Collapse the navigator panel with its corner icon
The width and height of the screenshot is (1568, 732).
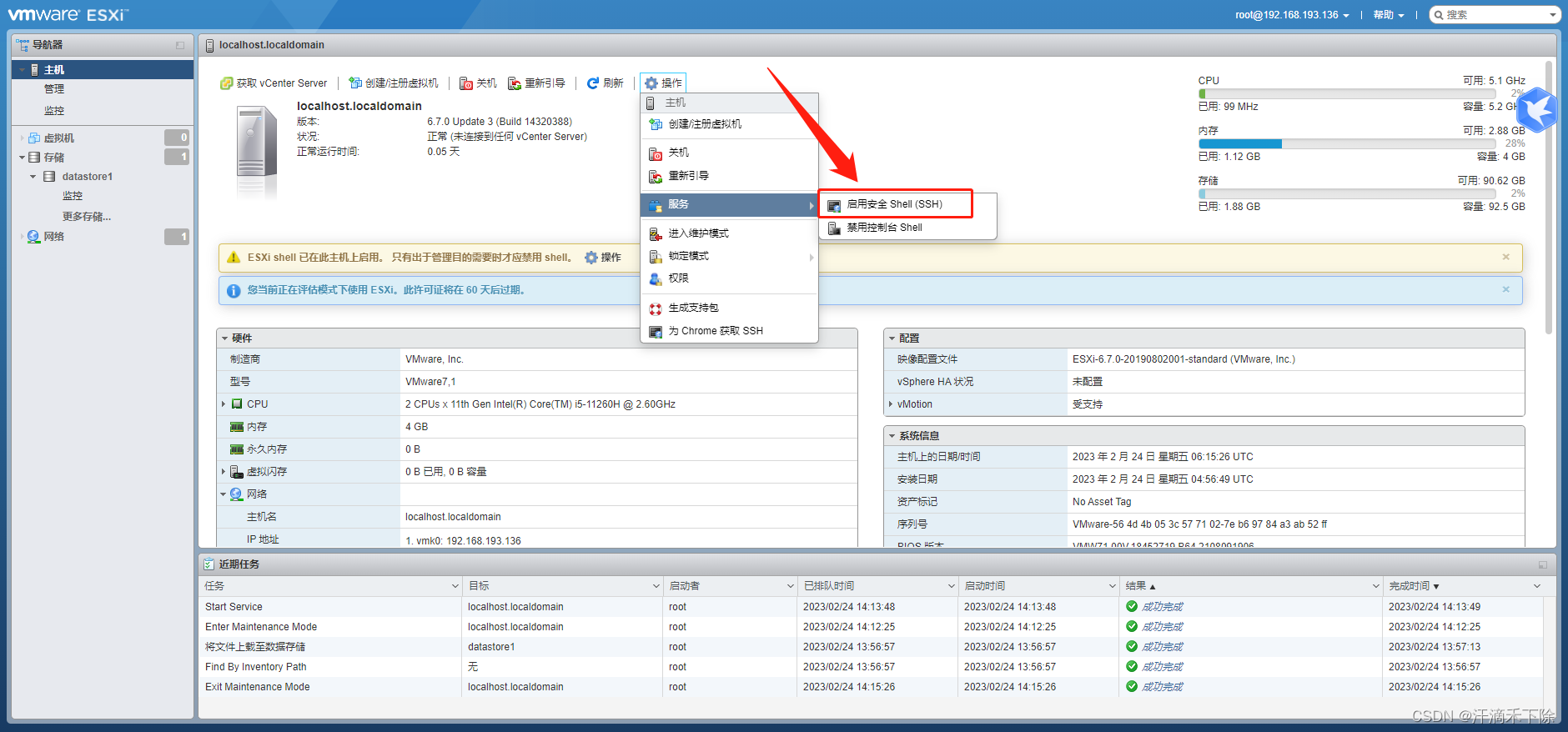click(x=180, y=45)
